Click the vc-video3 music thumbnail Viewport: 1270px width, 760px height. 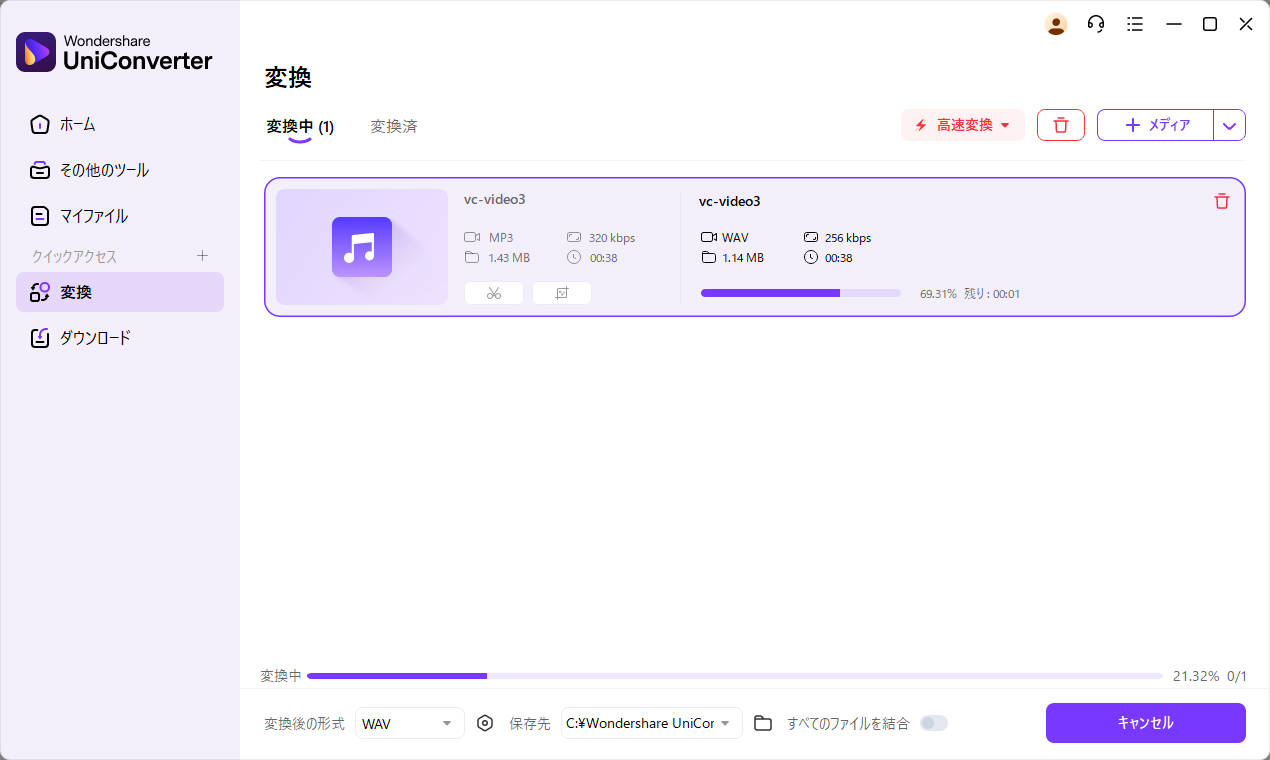click(361, 247)
